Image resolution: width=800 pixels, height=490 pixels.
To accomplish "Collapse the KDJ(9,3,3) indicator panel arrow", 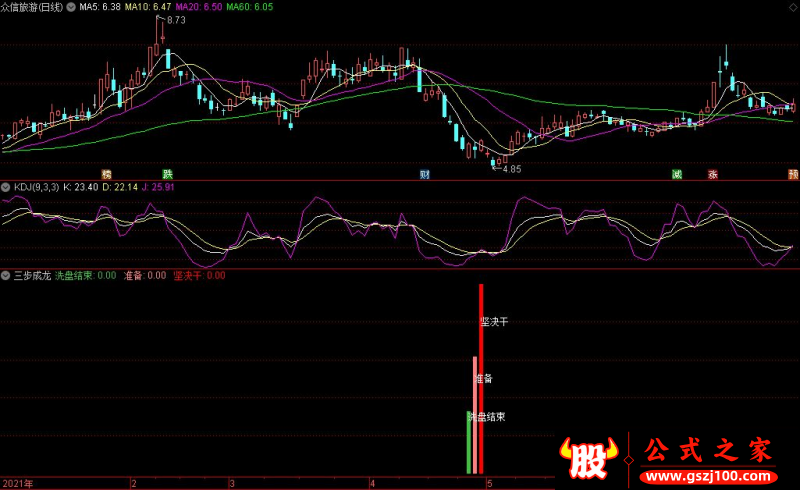I will click(6, 187).
